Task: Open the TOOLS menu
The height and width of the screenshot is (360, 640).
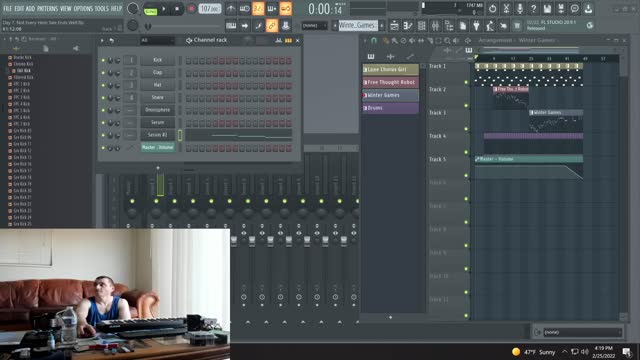Action: coord(102,8)
